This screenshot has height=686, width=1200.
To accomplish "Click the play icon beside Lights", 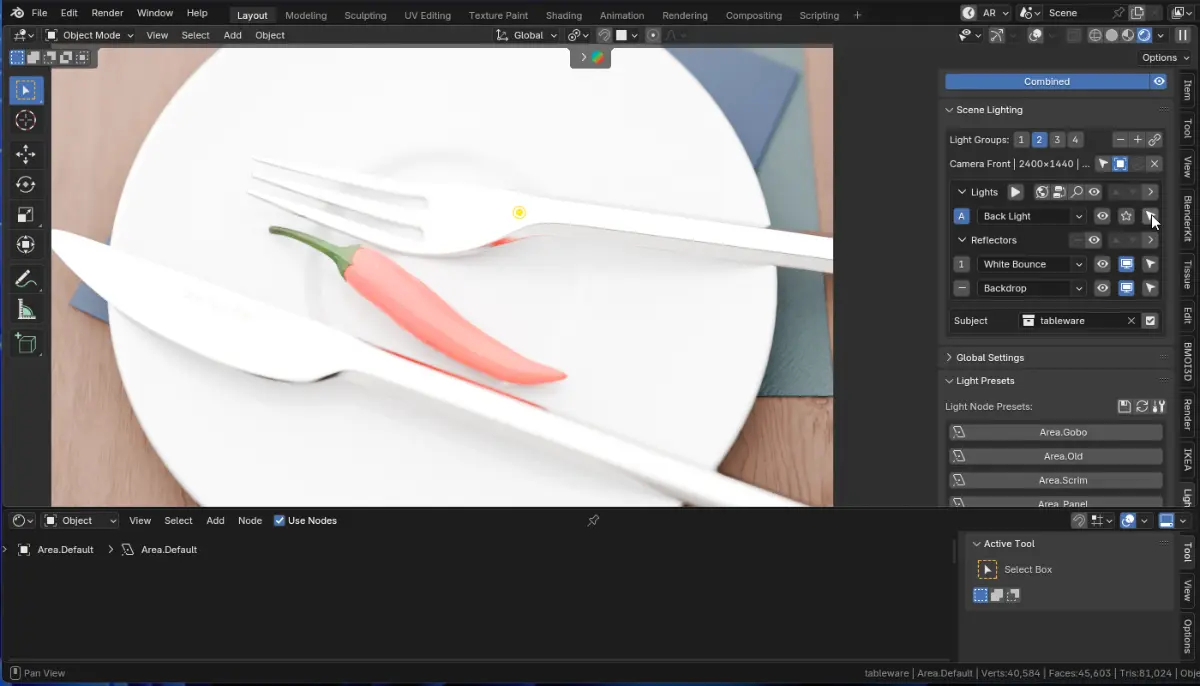I will point(1015,192).
